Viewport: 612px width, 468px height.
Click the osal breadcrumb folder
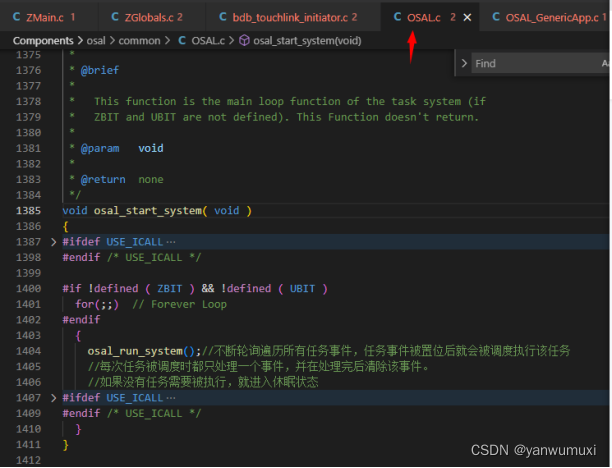pyautogui.click(x=96, y=41)
